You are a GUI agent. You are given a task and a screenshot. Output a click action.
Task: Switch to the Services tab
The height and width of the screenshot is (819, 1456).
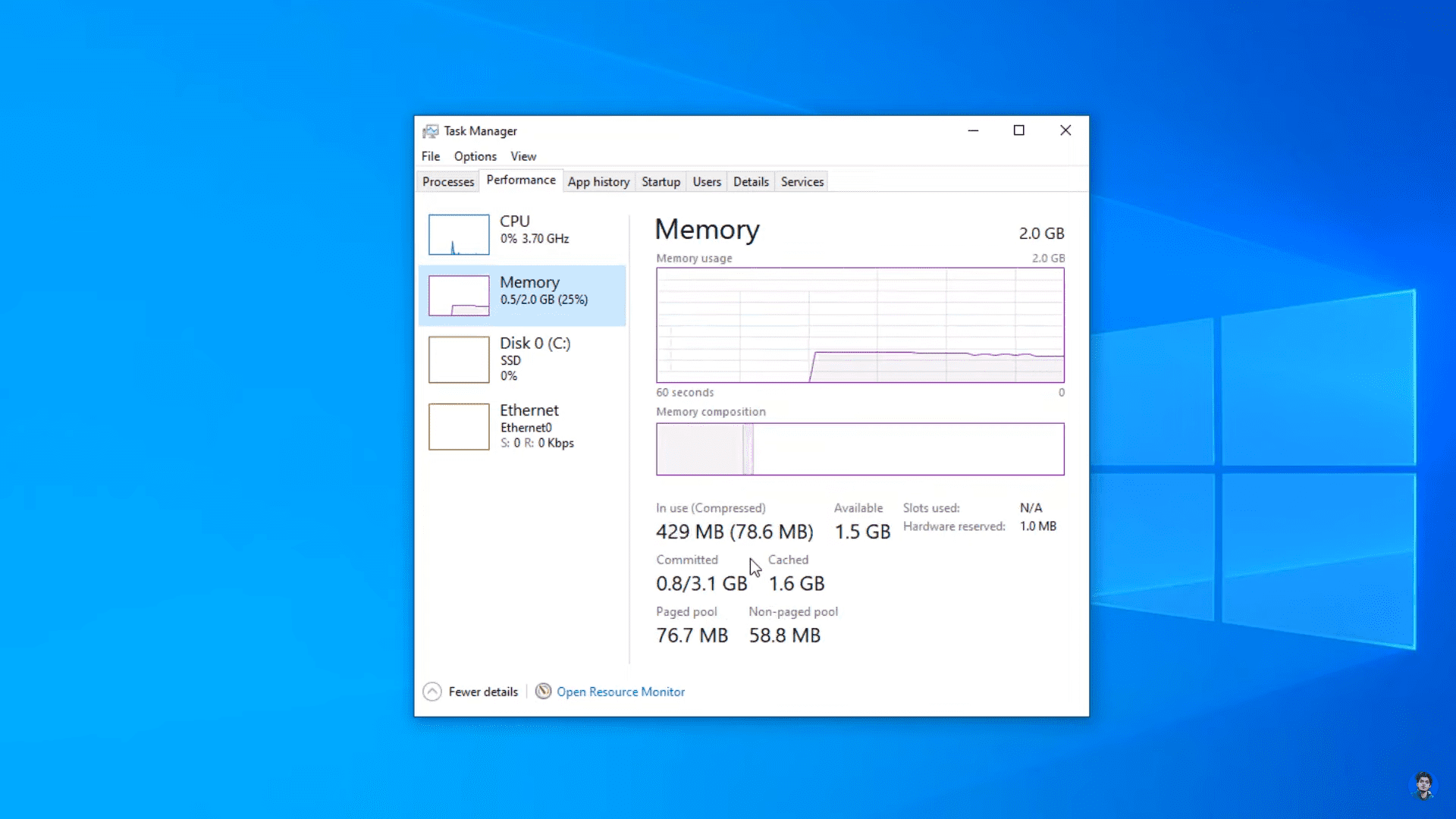tap(802, 181)
